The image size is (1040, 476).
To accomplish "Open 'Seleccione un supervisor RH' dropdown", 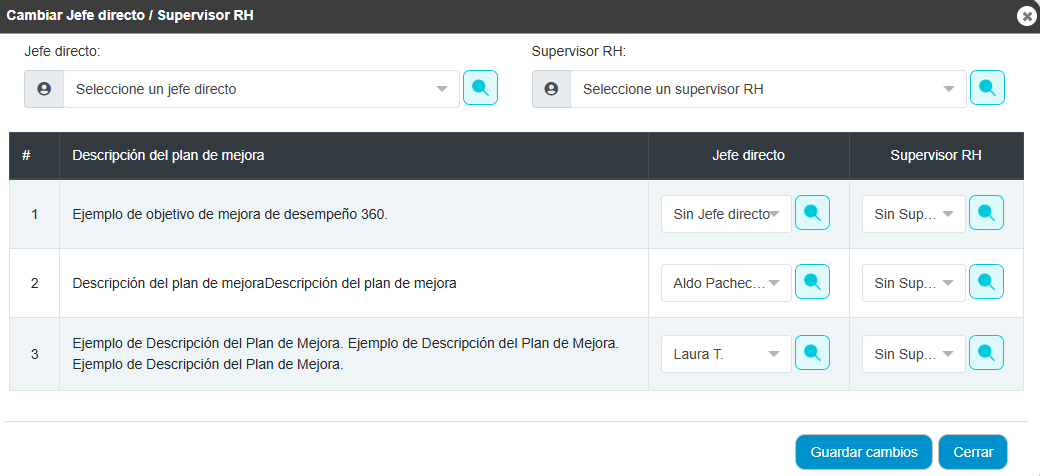I will pyautogui.click(x=768, y=89).
